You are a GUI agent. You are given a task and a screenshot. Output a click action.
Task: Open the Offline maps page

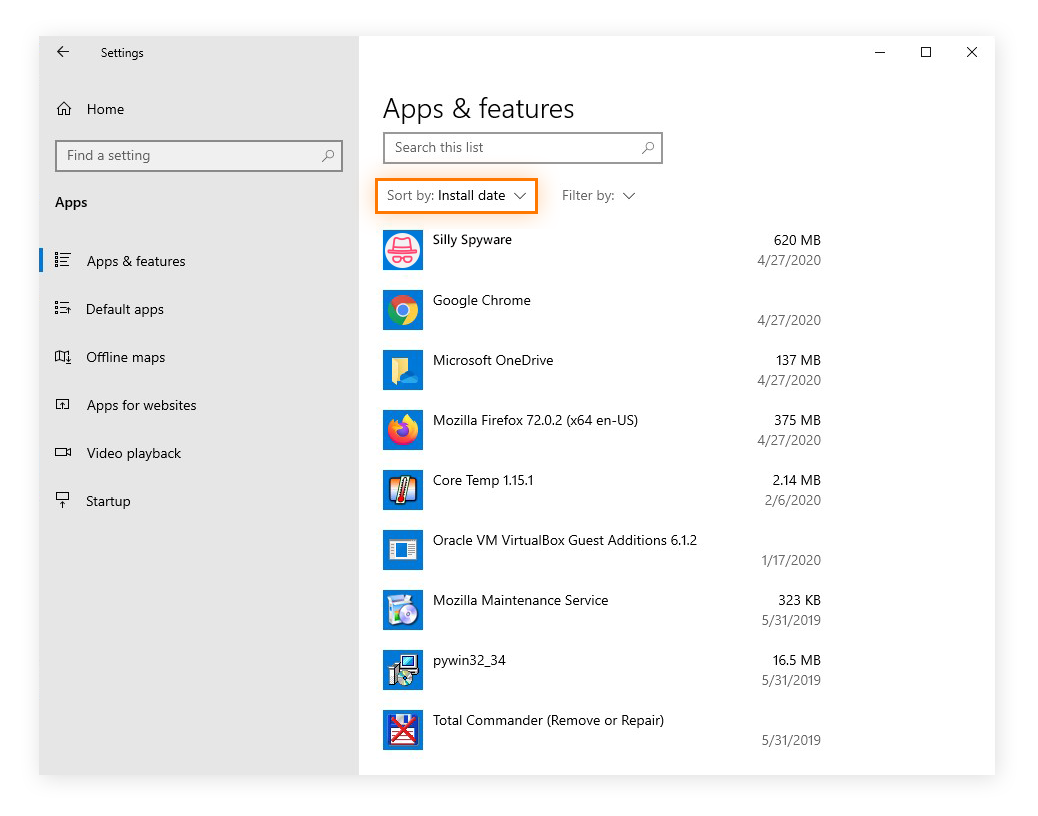[x=126, y=357]
